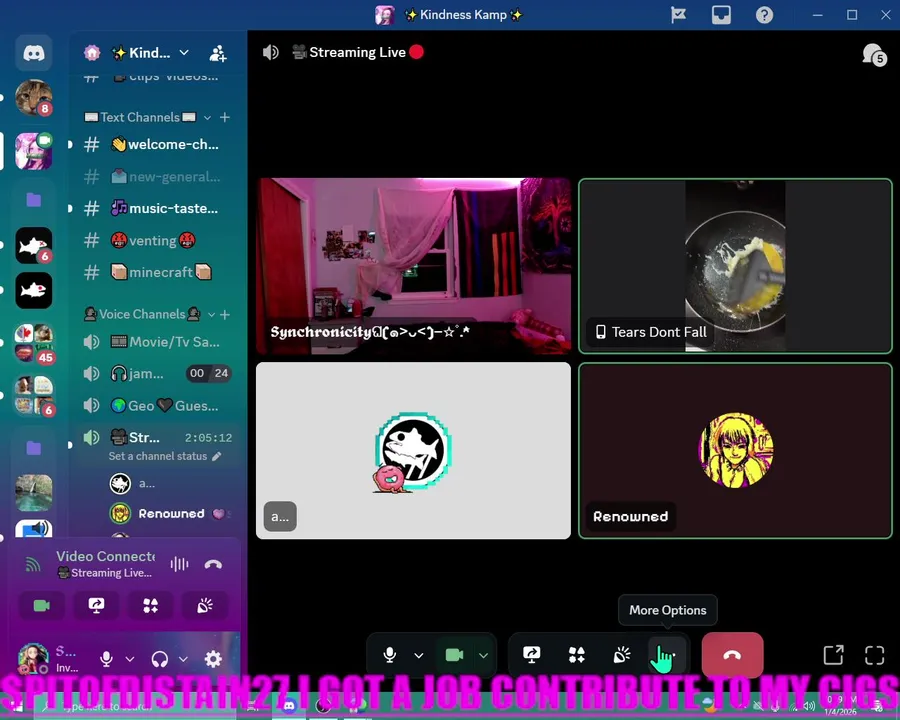Open the shark server icon with 6 badge
900x720 pixels.
[33, 245]
